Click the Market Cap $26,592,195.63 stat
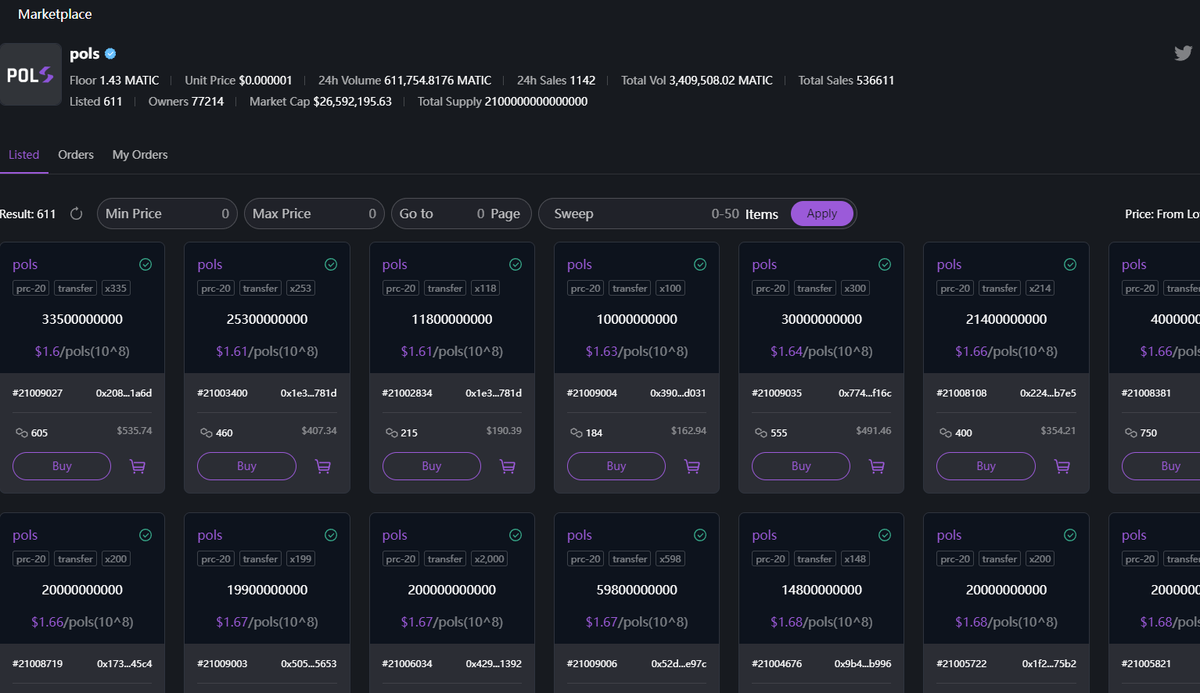The width and height of the screenshot is (1200, 693). [x=320, y=101]
